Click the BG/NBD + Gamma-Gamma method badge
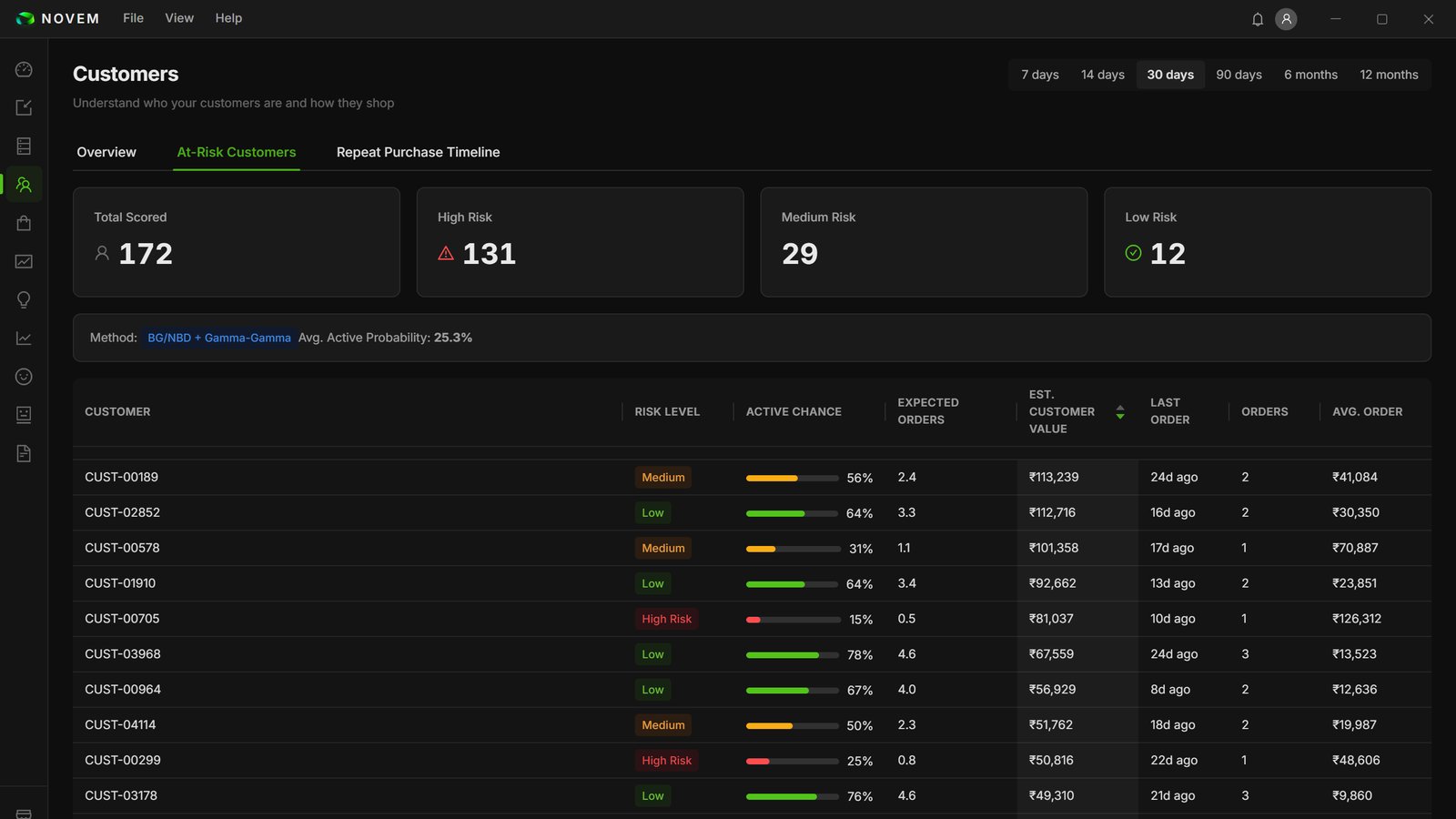 click(219, 338)
